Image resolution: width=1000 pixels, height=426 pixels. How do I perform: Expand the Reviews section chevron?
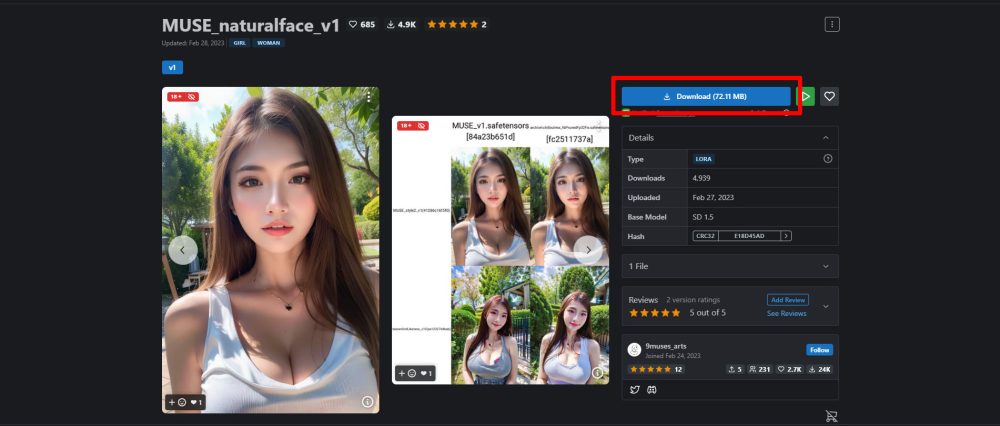point(825,306)
